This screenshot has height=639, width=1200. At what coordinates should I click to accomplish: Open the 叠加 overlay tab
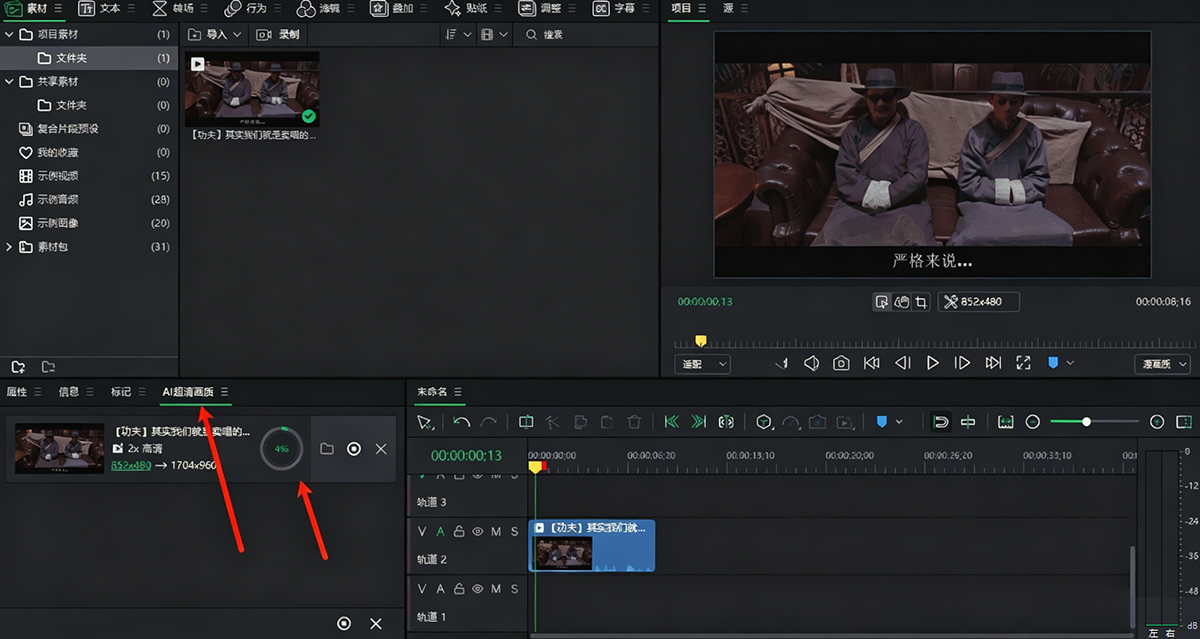point(392,8)
